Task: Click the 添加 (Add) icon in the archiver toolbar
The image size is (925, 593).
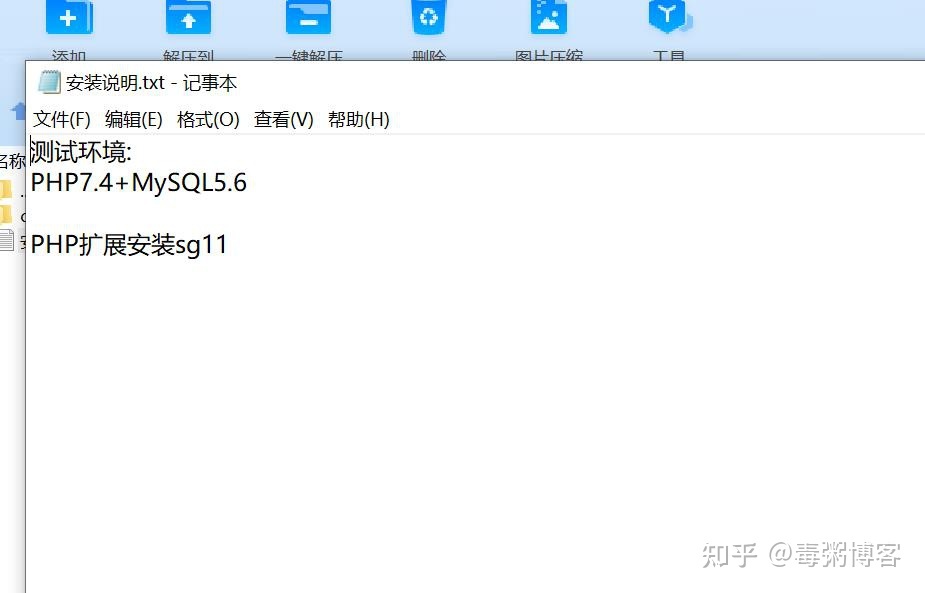Action: coord(69,17)
